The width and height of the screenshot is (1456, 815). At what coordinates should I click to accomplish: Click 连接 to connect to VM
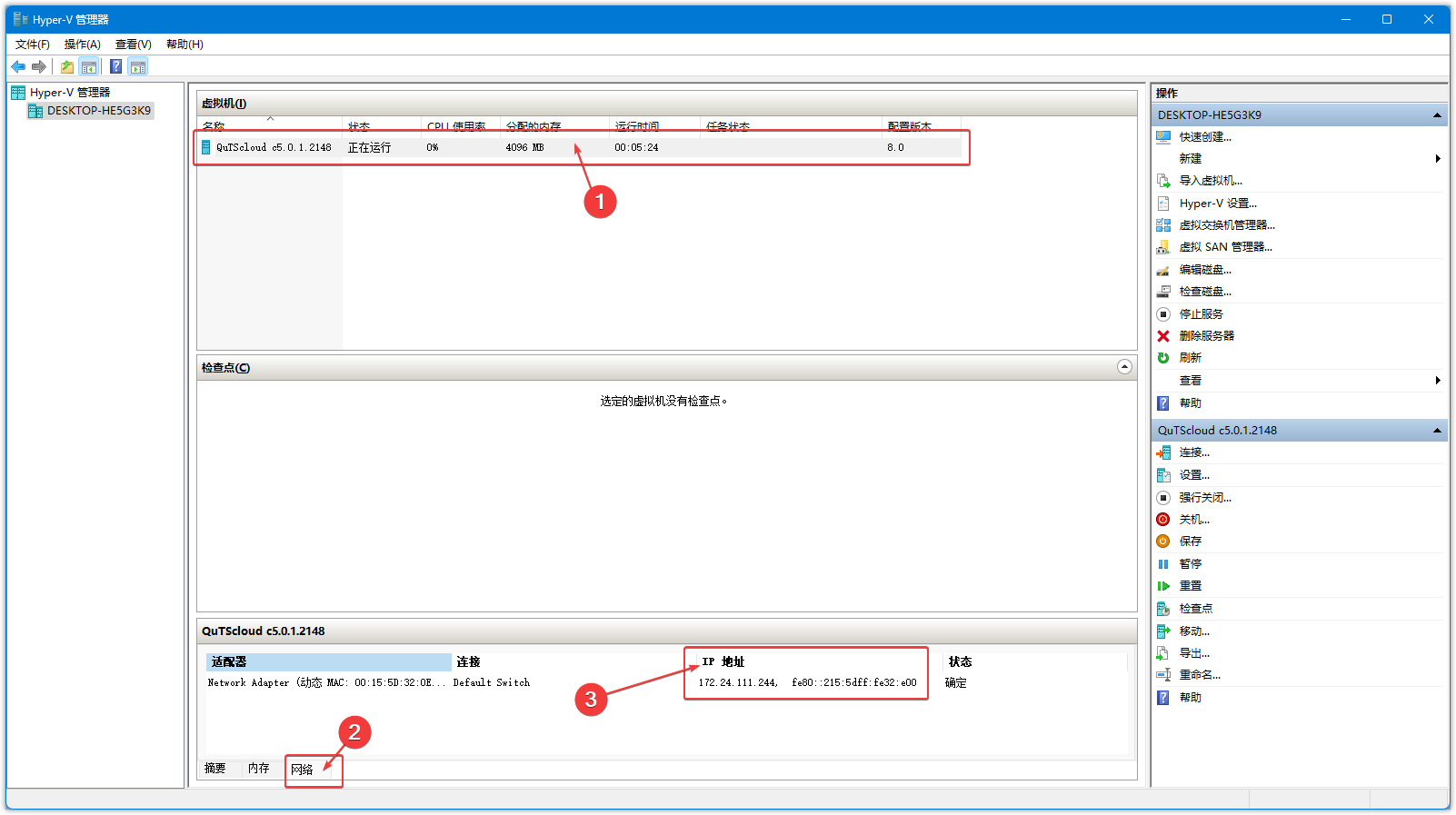coord(1194,452)
